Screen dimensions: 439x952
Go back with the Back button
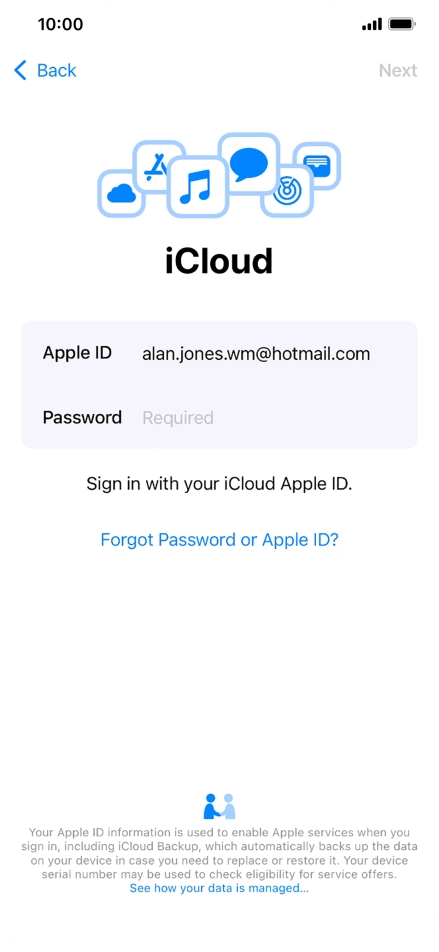pyautogui.click(x=45, y=70)
